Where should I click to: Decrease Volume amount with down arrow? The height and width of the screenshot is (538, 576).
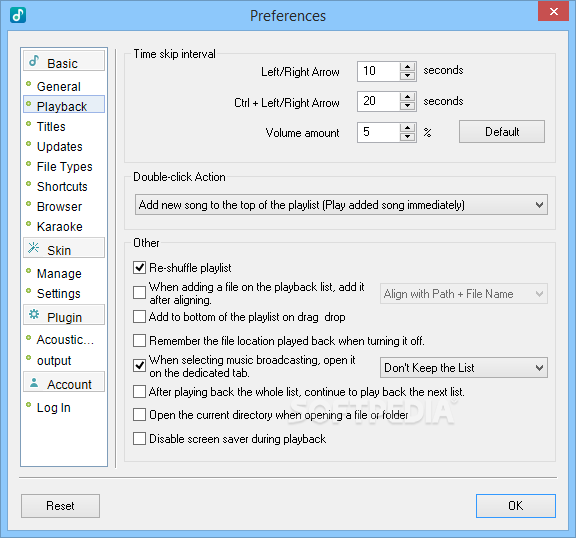point(407,137)
